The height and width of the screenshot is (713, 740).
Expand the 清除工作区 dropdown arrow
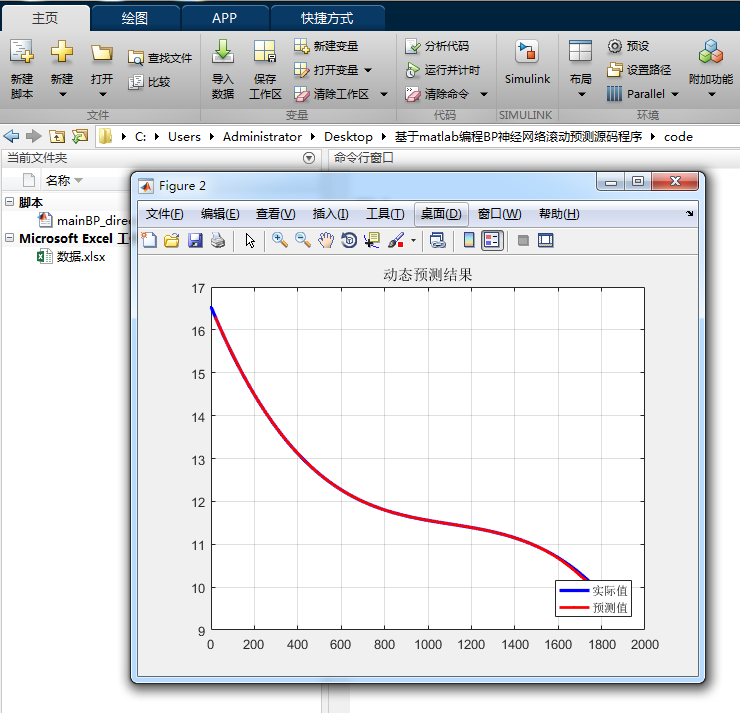384,94
